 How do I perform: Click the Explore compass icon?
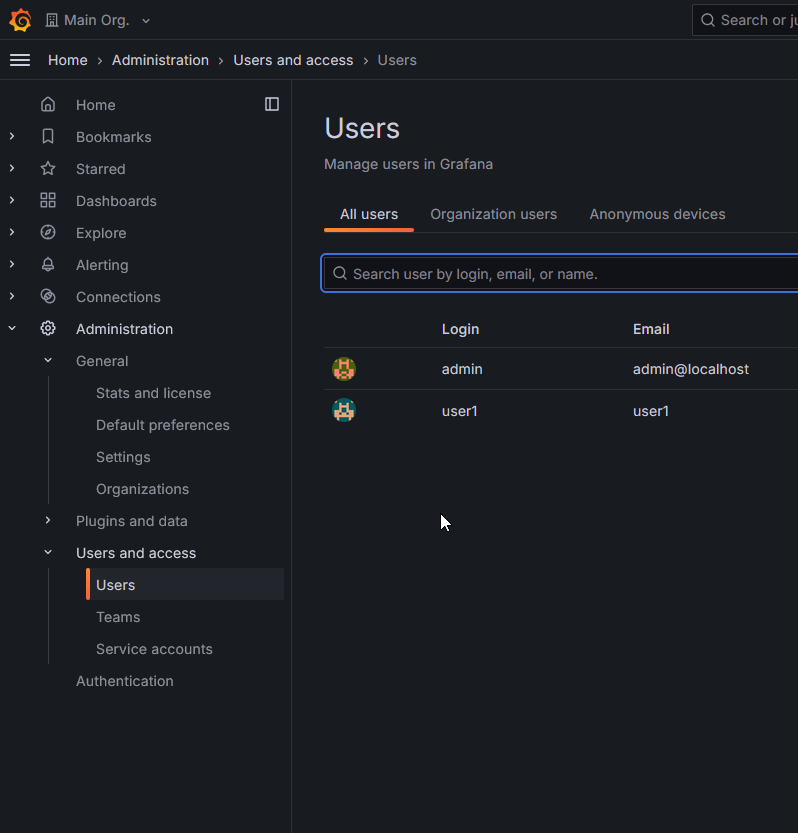pyautogui.click(x=48, y=233)
